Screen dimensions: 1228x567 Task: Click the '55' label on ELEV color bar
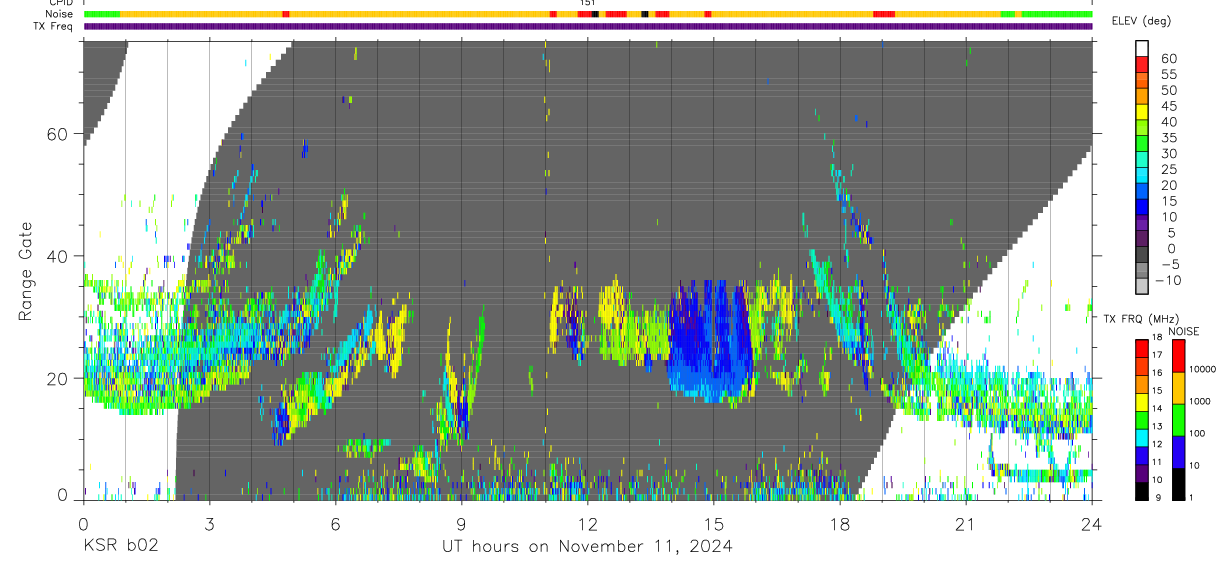pyautogui.click(x=1168, y=75)
